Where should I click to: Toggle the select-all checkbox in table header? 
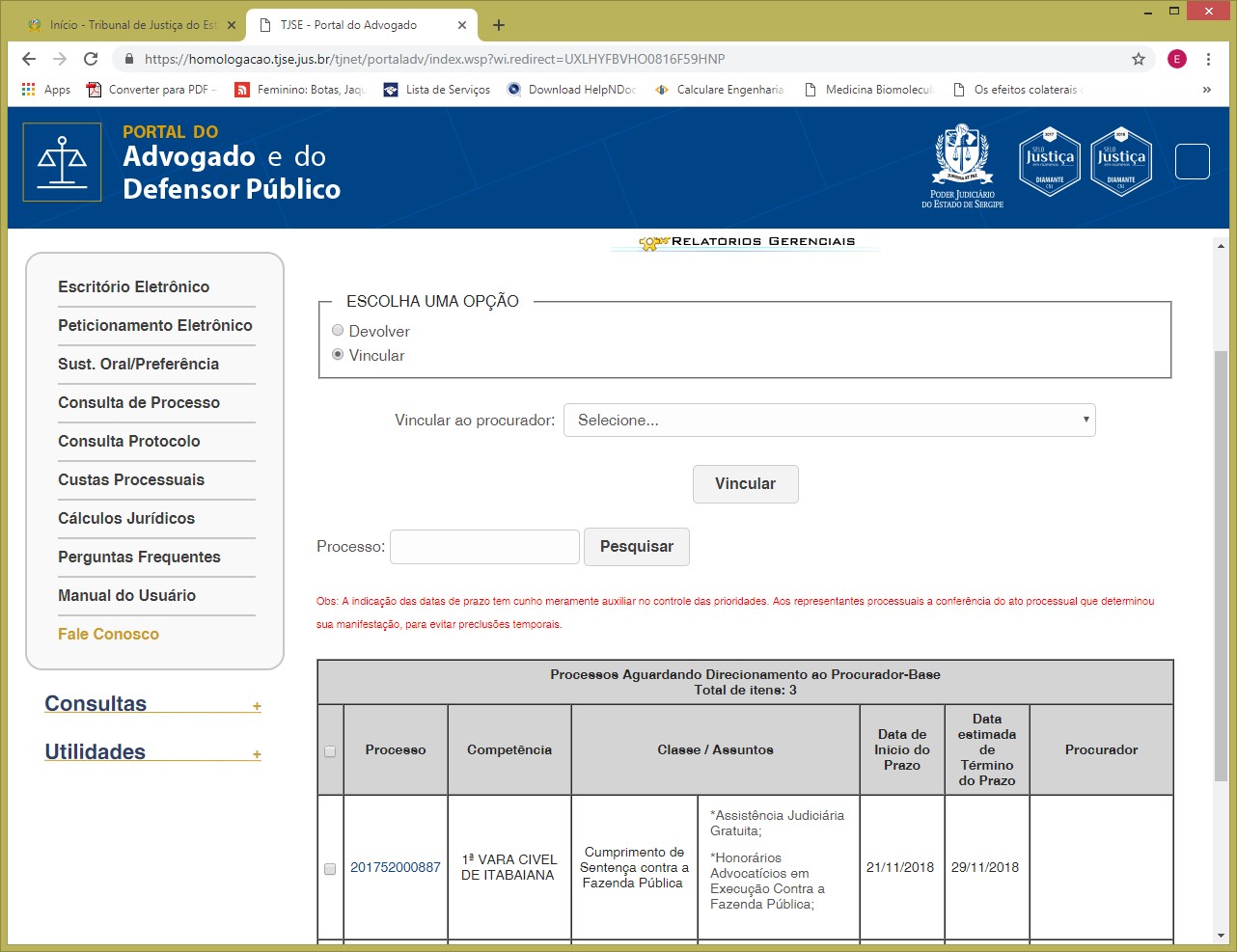[x=330, y=750]
